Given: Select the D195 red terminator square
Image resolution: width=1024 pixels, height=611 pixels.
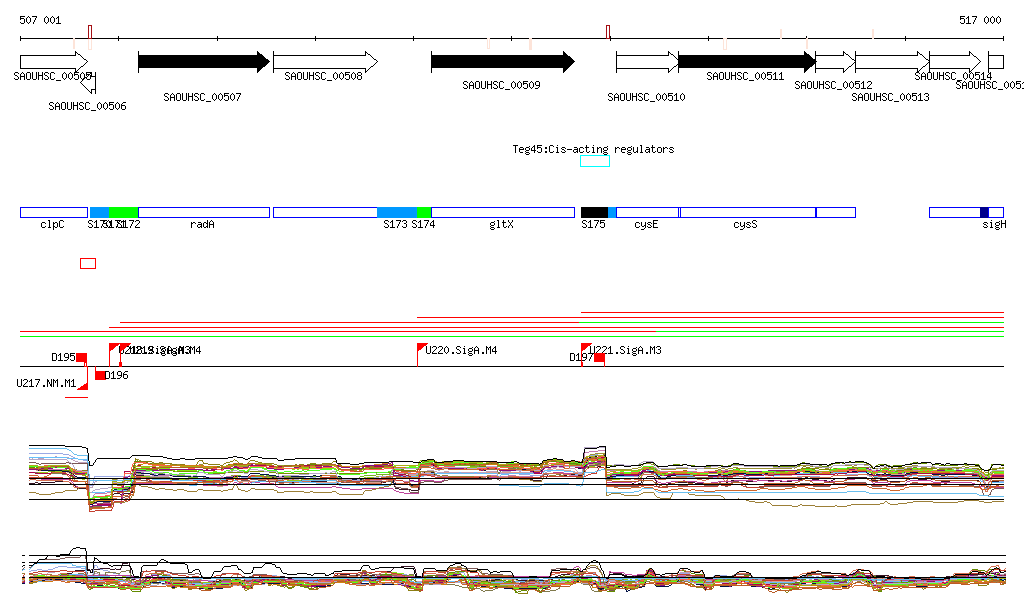Looking at the screenshot, I should tap(82, 357).
